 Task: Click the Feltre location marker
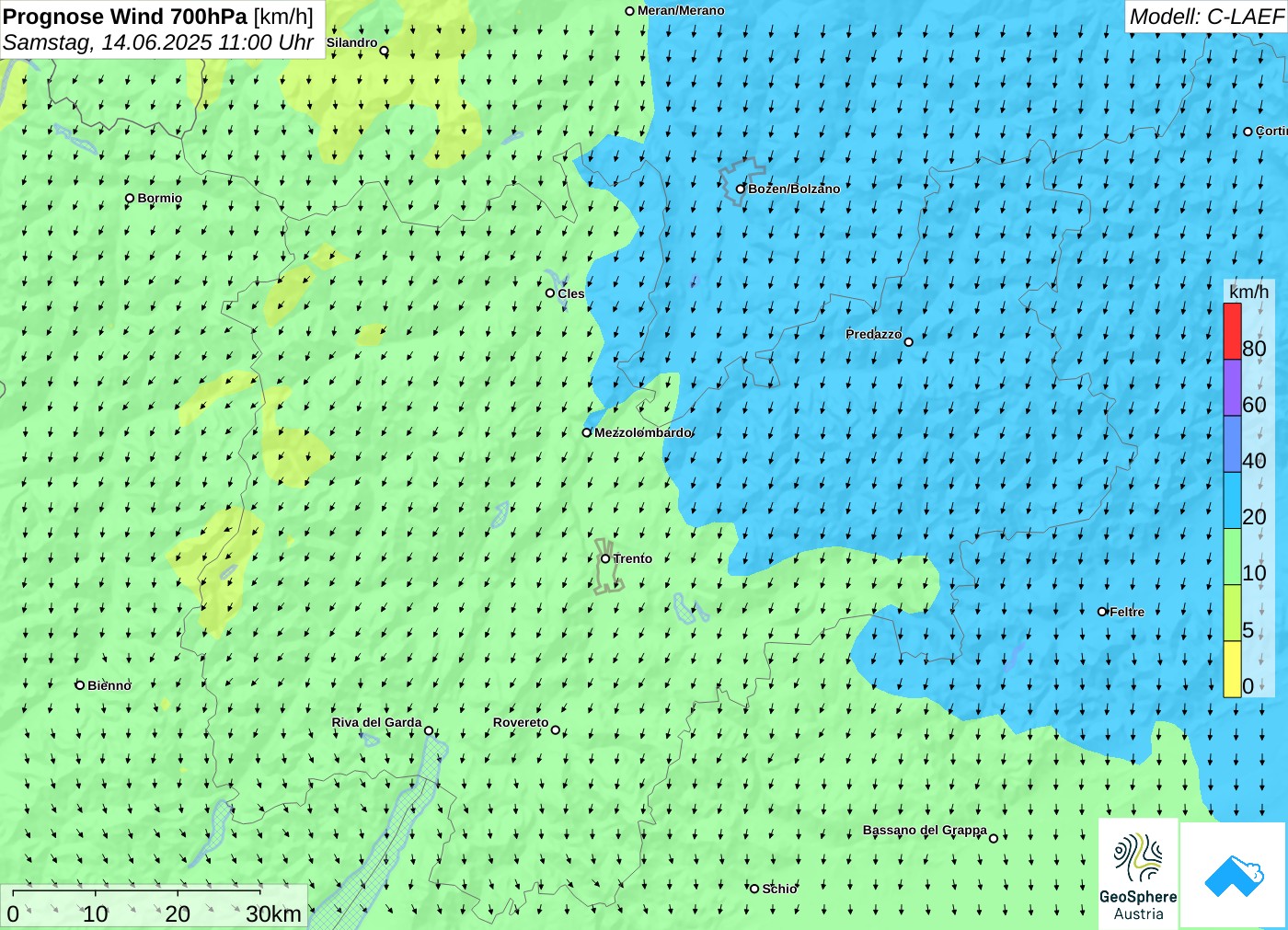[1102, 612]
